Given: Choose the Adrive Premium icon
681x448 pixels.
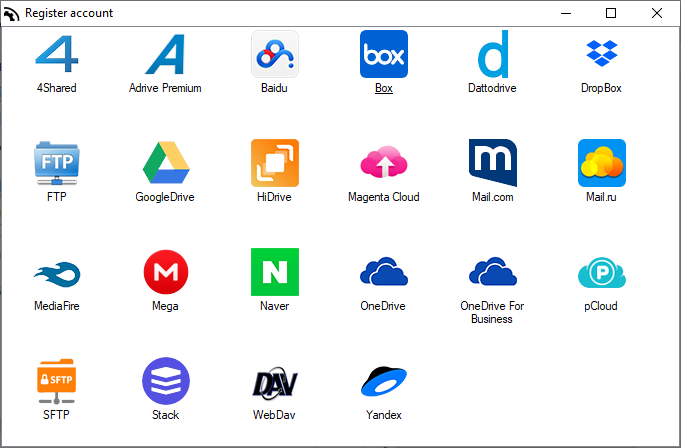Looking at the screenshot, I should [165, 54].
